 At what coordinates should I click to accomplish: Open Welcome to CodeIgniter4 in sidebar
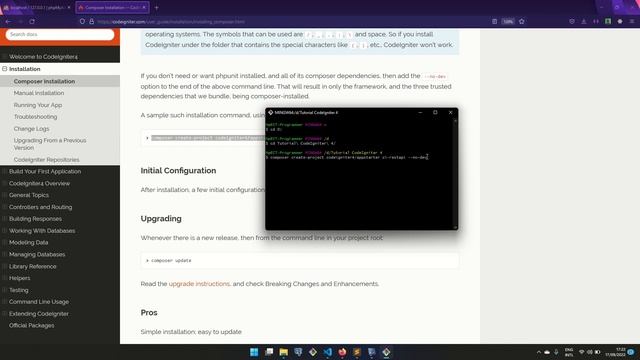pos(43,57)
